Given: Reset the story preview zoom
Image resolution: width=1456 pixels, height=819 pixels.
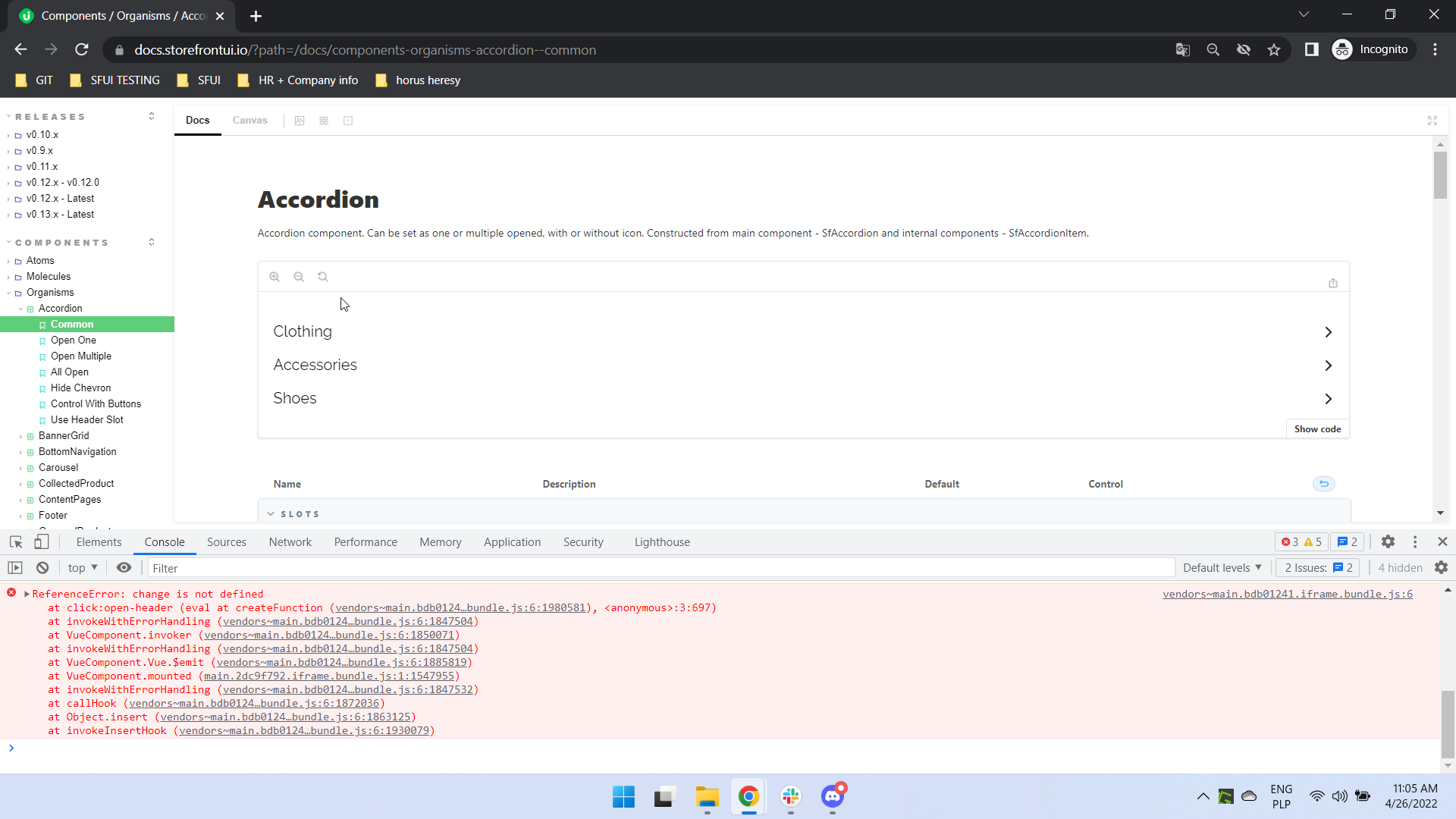Looking at the screenshot, I should coord(323,276).
